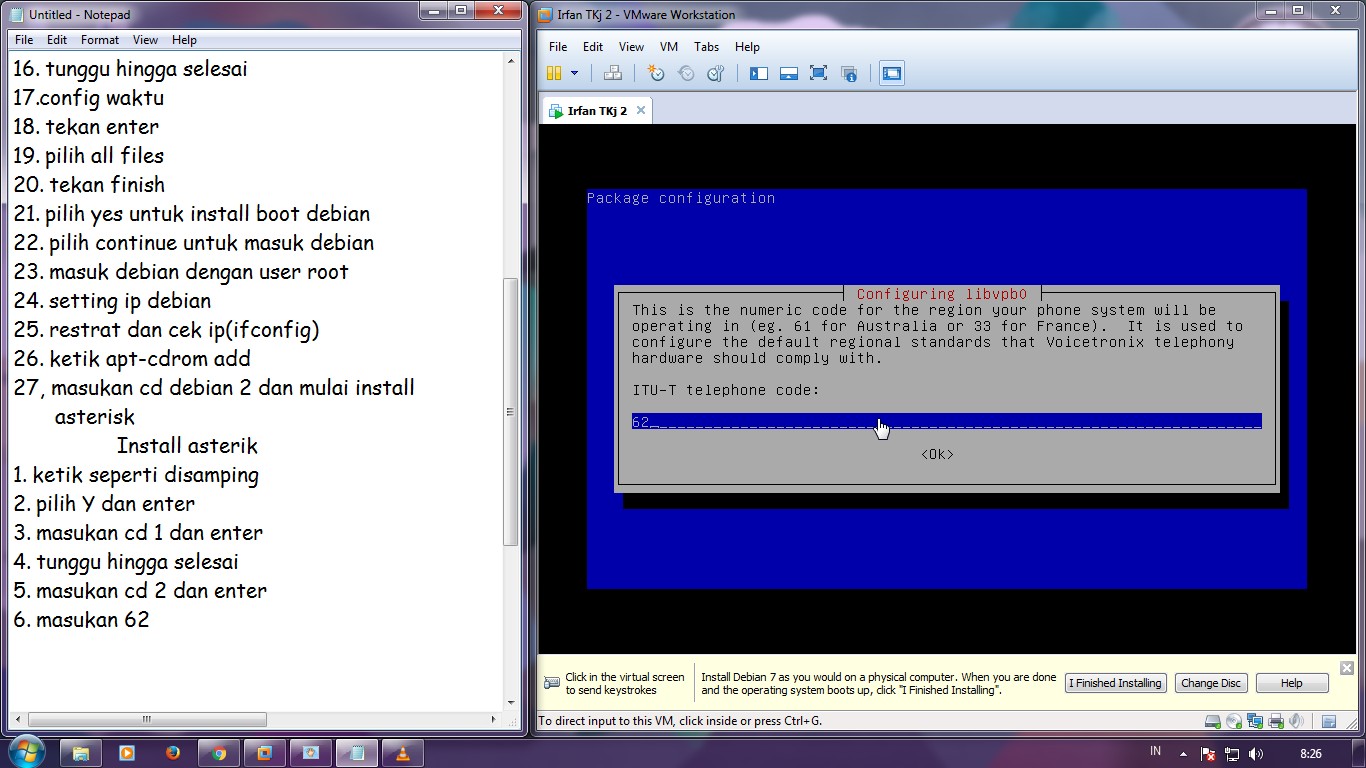Click keyboard icon in install info bar
This screenshot has height=768, width=1366.
point(552,683)
